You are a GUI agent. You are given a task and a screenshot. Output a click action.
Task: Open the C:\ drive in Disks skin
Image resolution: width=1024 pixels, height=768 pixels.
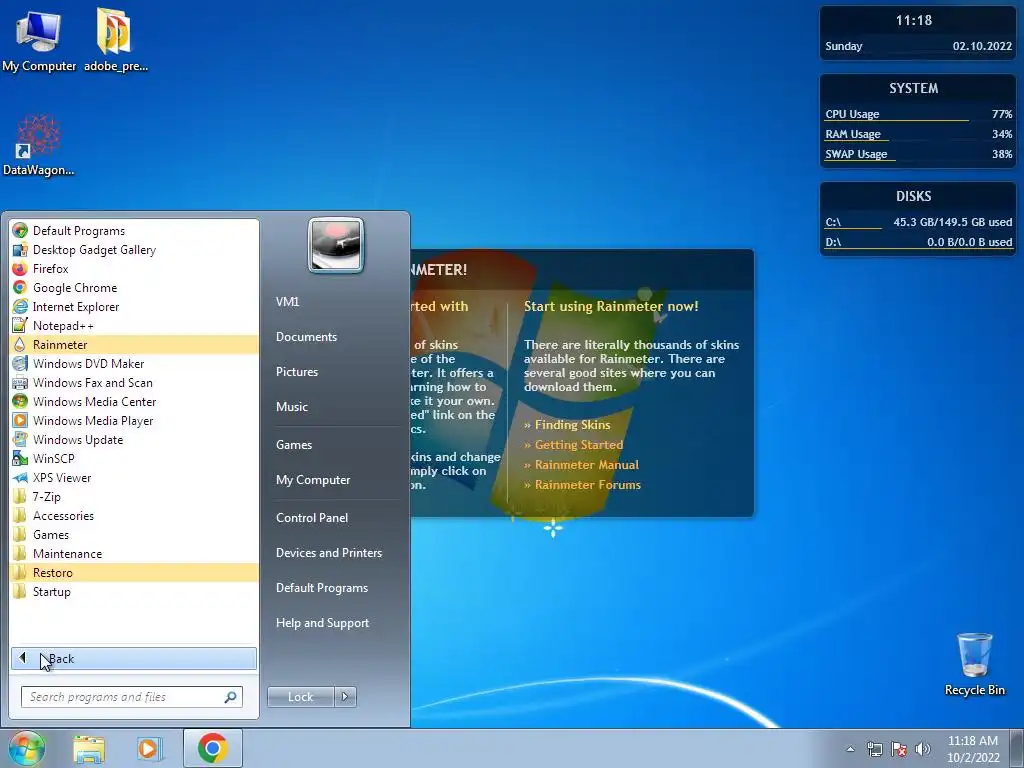918,223
